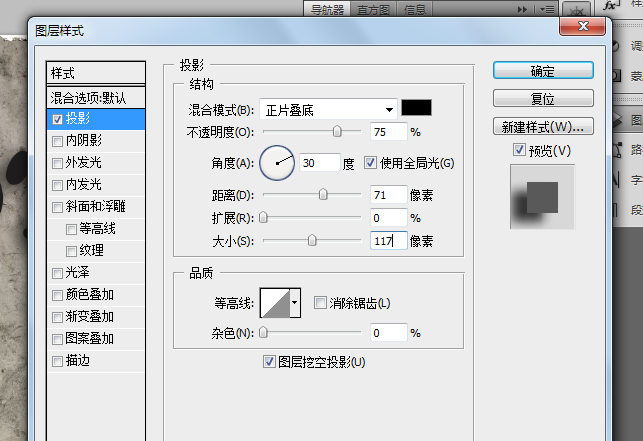Uncheck the 投影 style checkbox

pos(57,119)
